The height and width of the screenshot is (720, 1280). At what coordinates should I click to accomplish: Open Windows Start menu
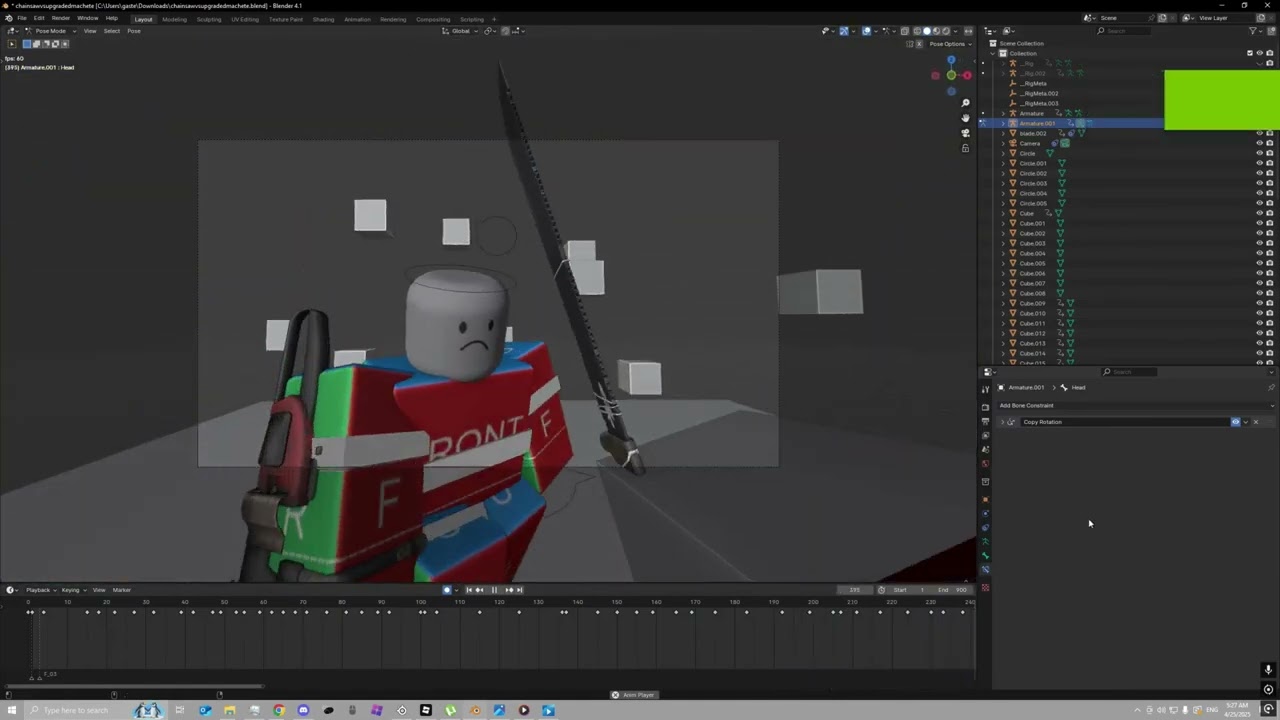click(x=12, y=710)
